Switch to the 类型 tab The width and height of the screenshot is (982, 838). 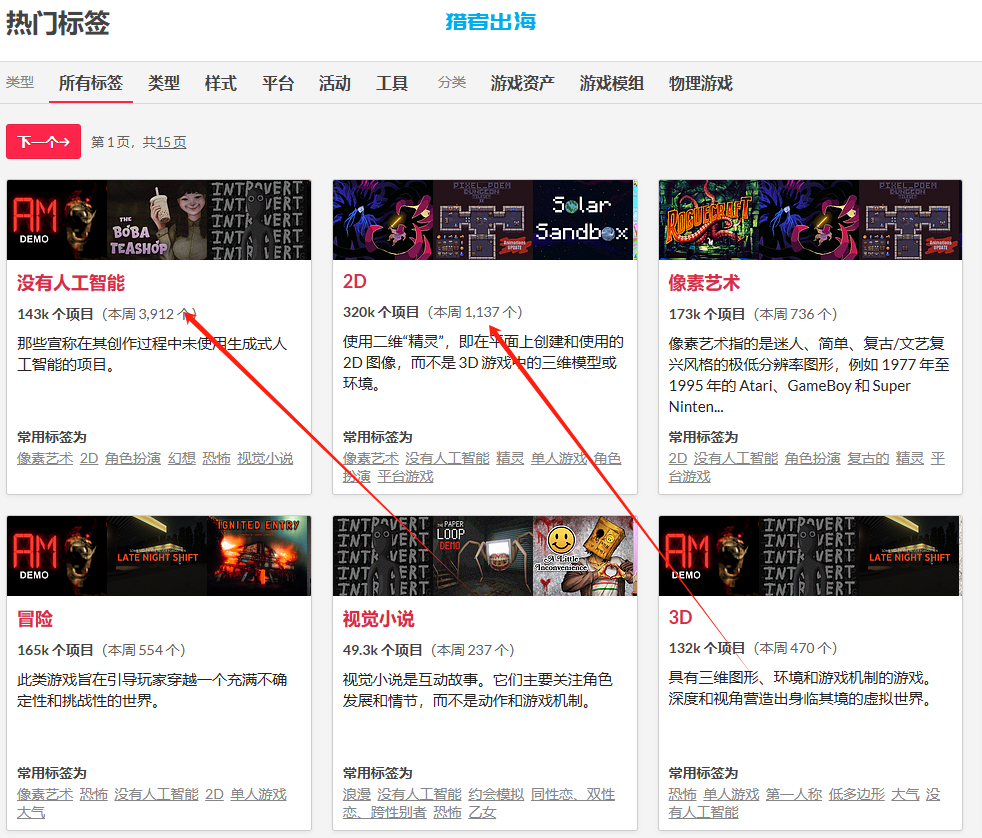click(163, 83)
